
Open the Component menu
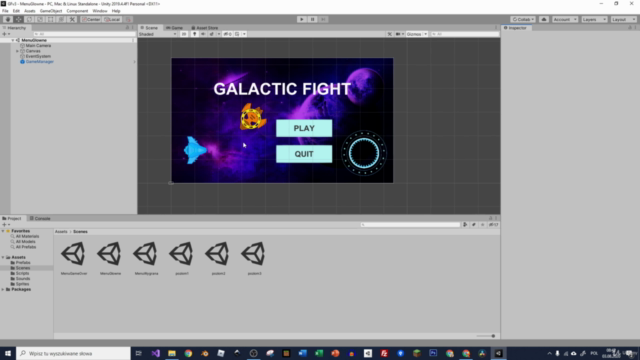[x=77, y=11]
